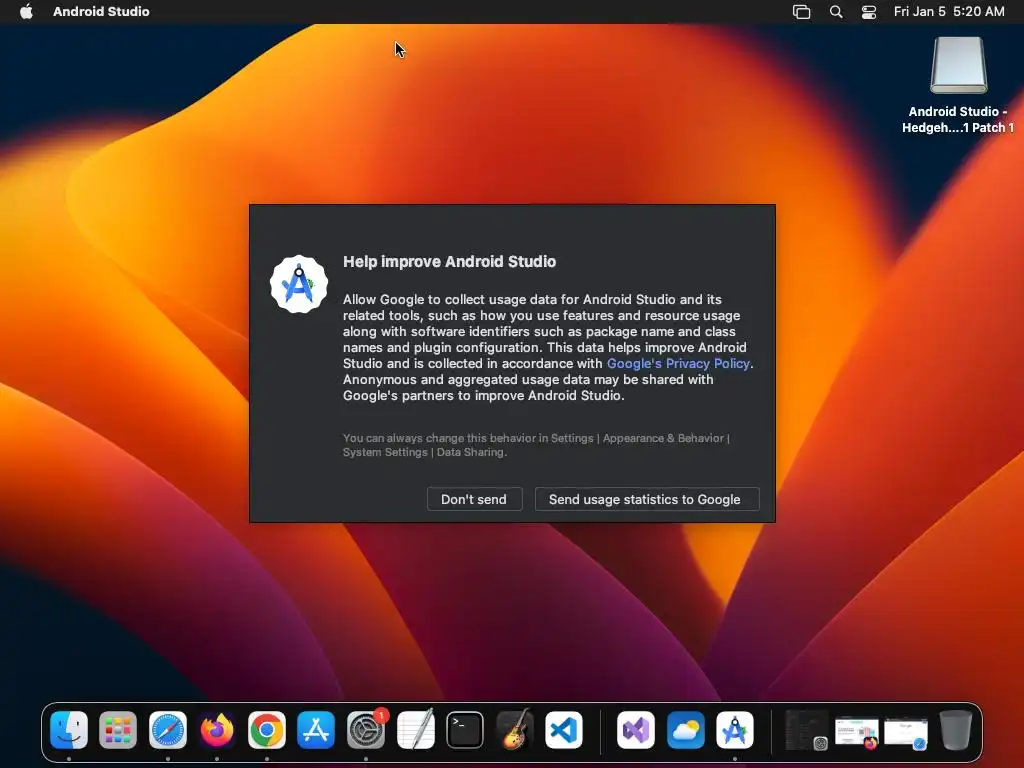Open the App Store from the Dock
Image resolution: width=1024 pixels, height=768 pixels.
[316, 729]
